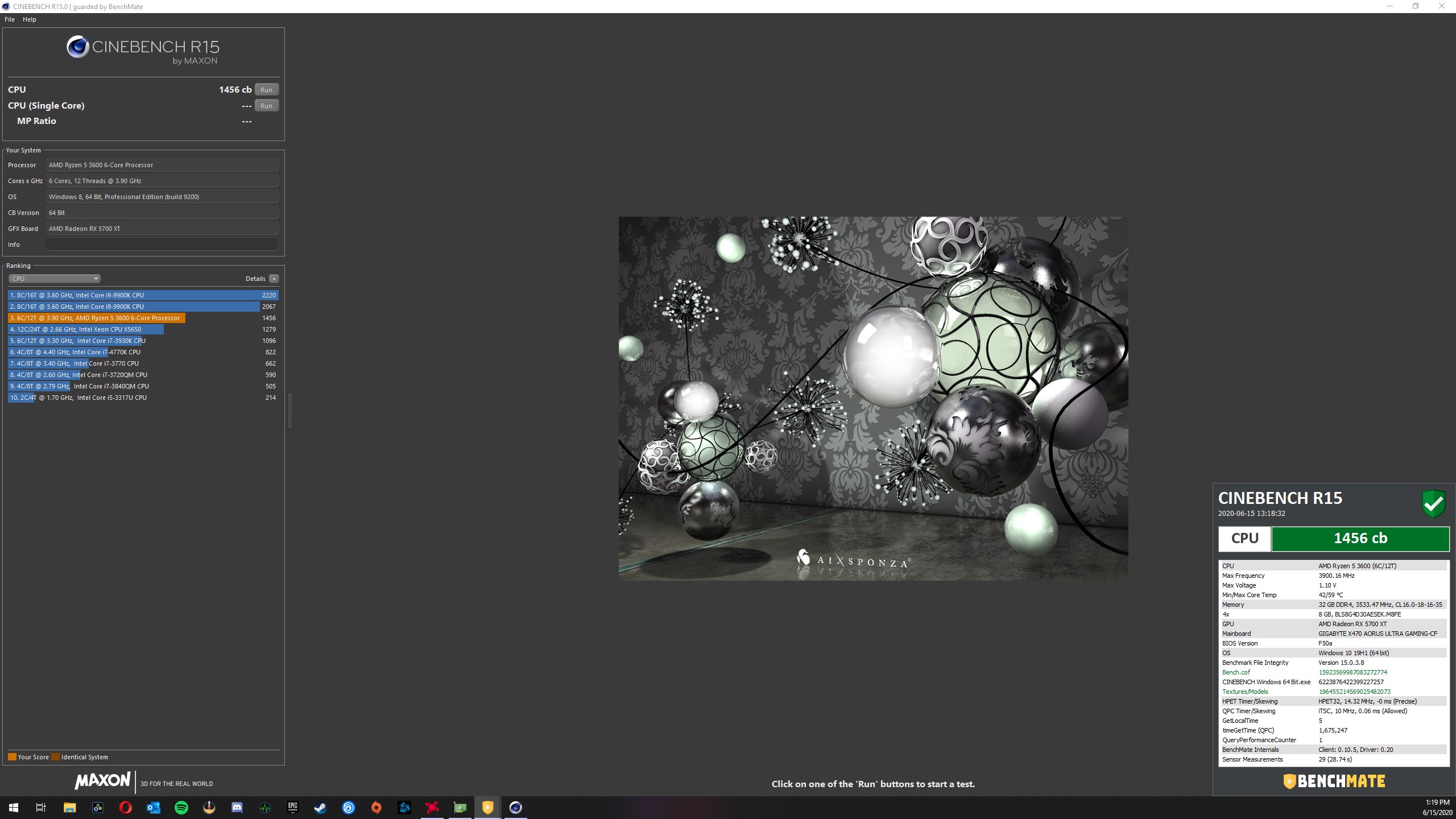Screen dimensions: 1456x819
Task: Select Core i7-3770 ranking row
Action: pos(143,363)
